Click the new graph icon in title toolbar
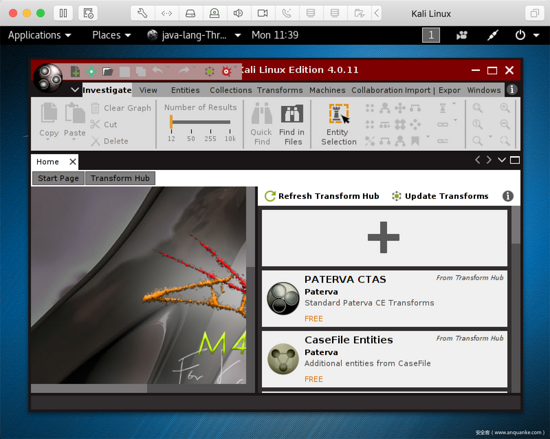Screen dimensions: 550x439 point(75,72)
